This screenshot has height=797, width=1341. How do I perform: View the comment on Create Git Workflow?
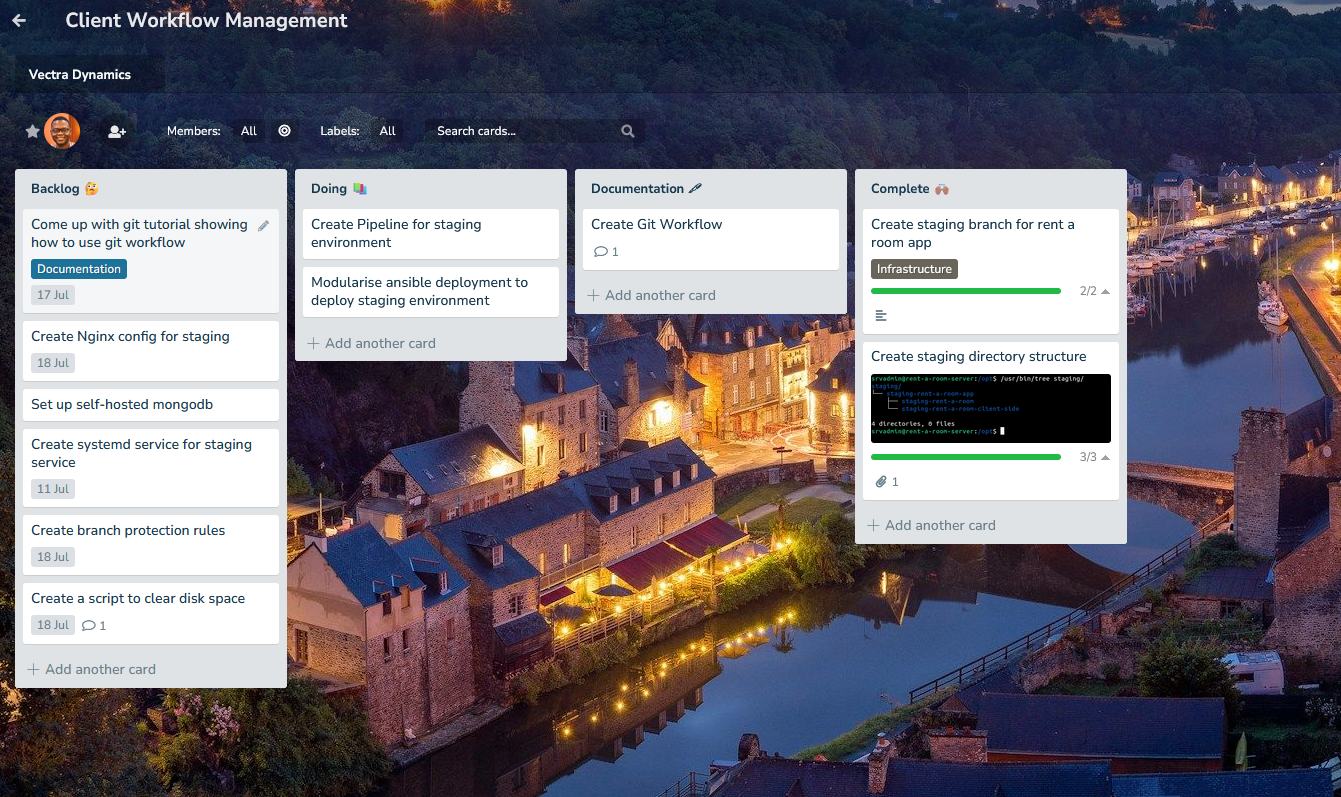[x=606, y=252]
